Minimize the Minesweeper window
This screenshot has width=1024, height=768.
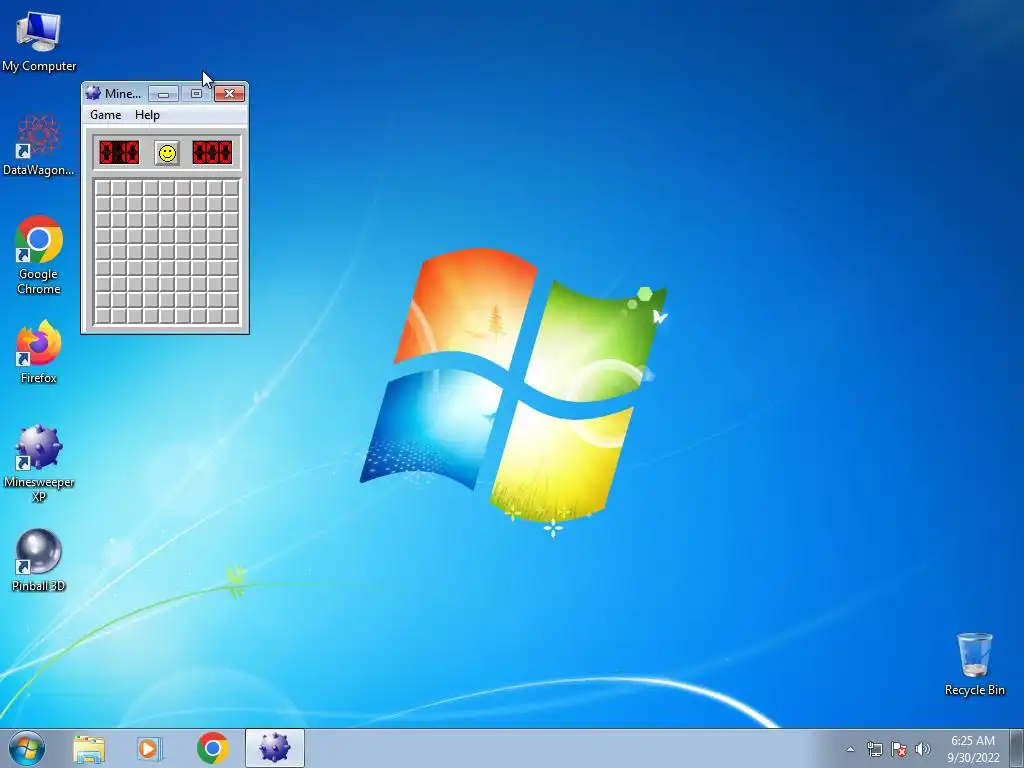(x=163, y=94)
